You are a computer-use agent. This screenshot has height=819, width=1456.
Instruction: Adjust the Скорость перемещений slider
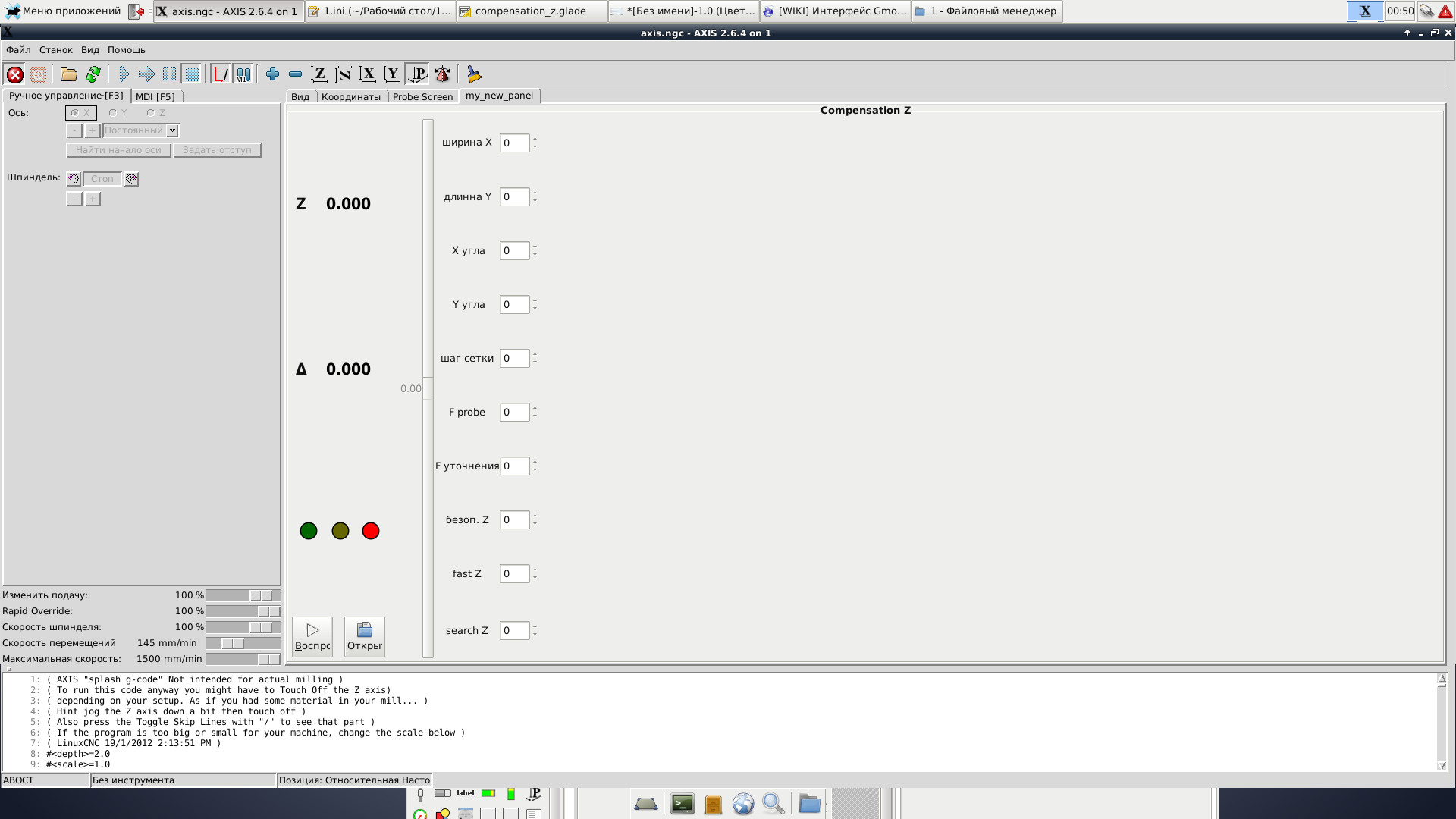click(233, 643)
